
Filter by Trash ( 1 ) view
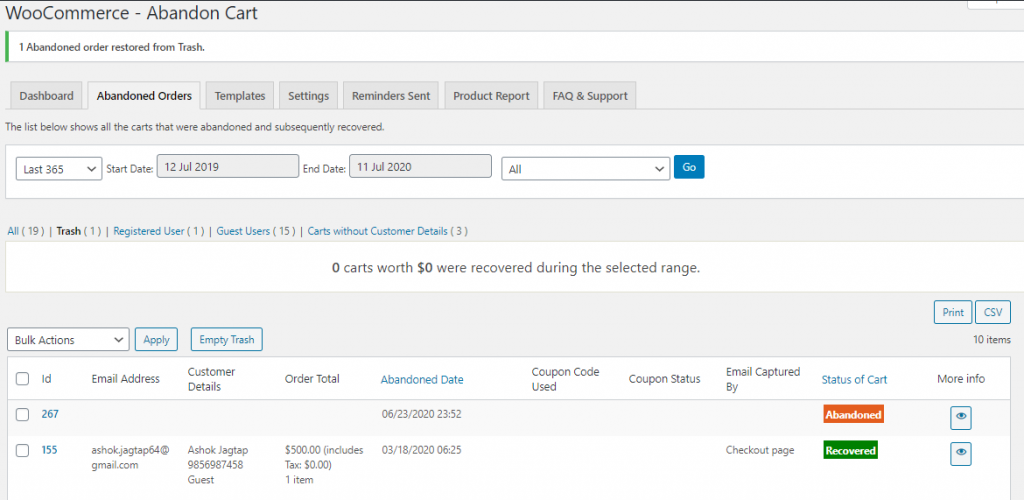click(x=79, y=231)
